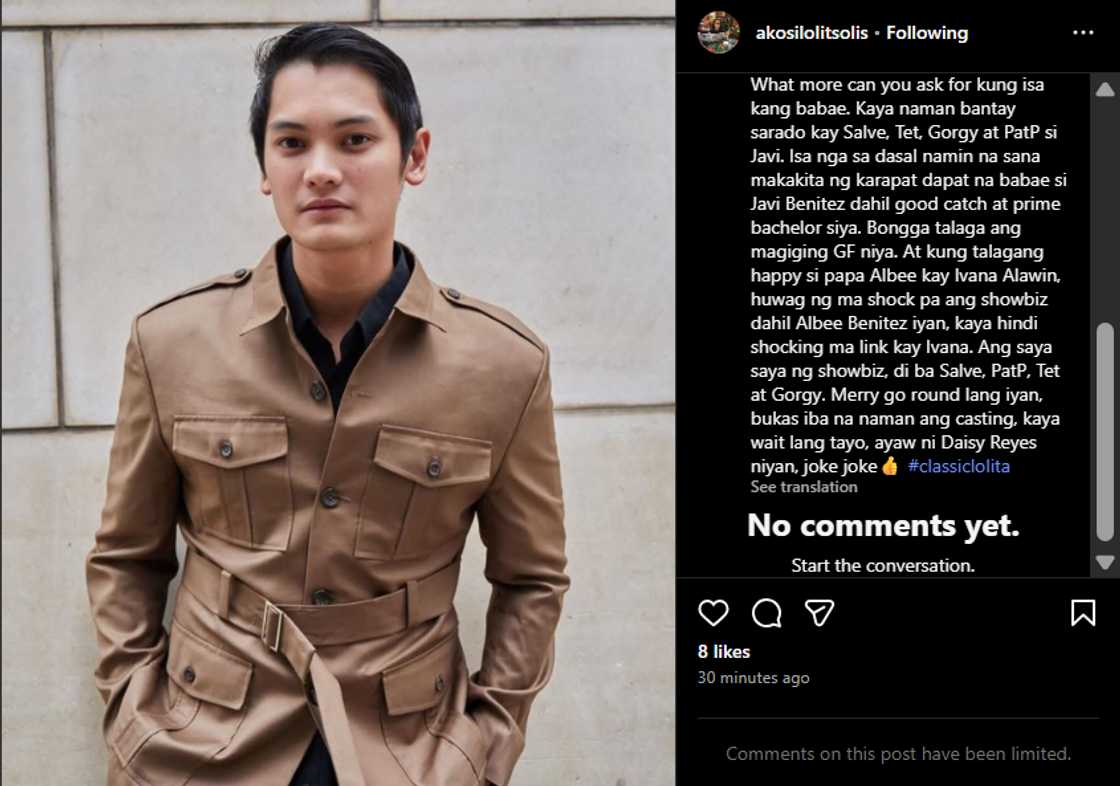Open the #classiclolita hashtag link
This screenshot has height=786, width=1120.
click(959, 466)
